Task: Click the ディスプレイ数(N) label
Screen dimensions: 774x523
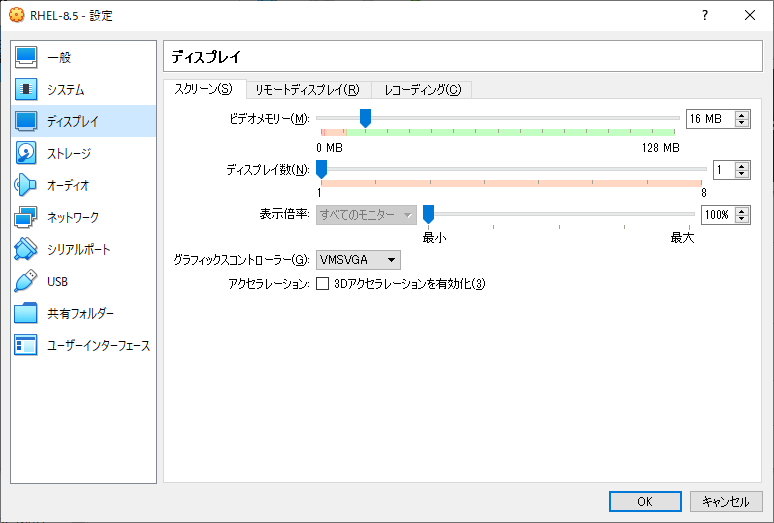Action: pyautogui.click(x=268, y=170)
